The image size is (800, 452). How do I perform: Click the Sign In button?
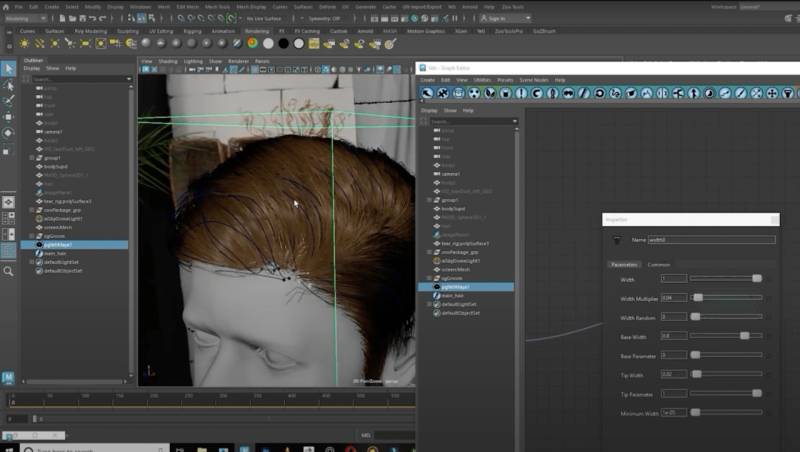point(506,18)
